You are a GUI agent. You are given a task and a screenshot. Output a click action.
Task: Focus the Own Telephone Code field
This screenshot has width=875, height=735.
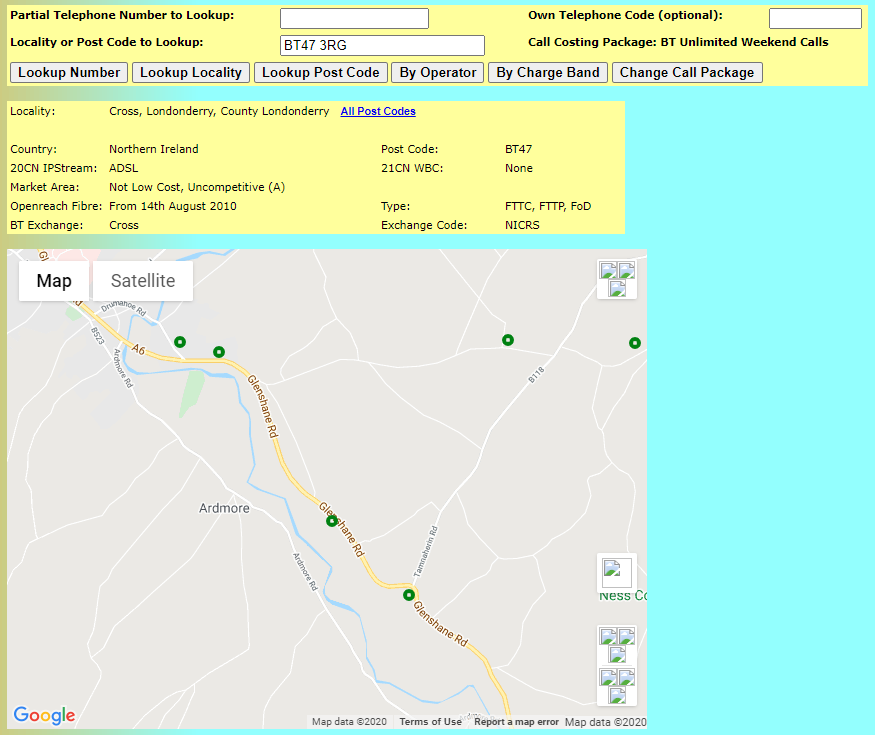815,18
